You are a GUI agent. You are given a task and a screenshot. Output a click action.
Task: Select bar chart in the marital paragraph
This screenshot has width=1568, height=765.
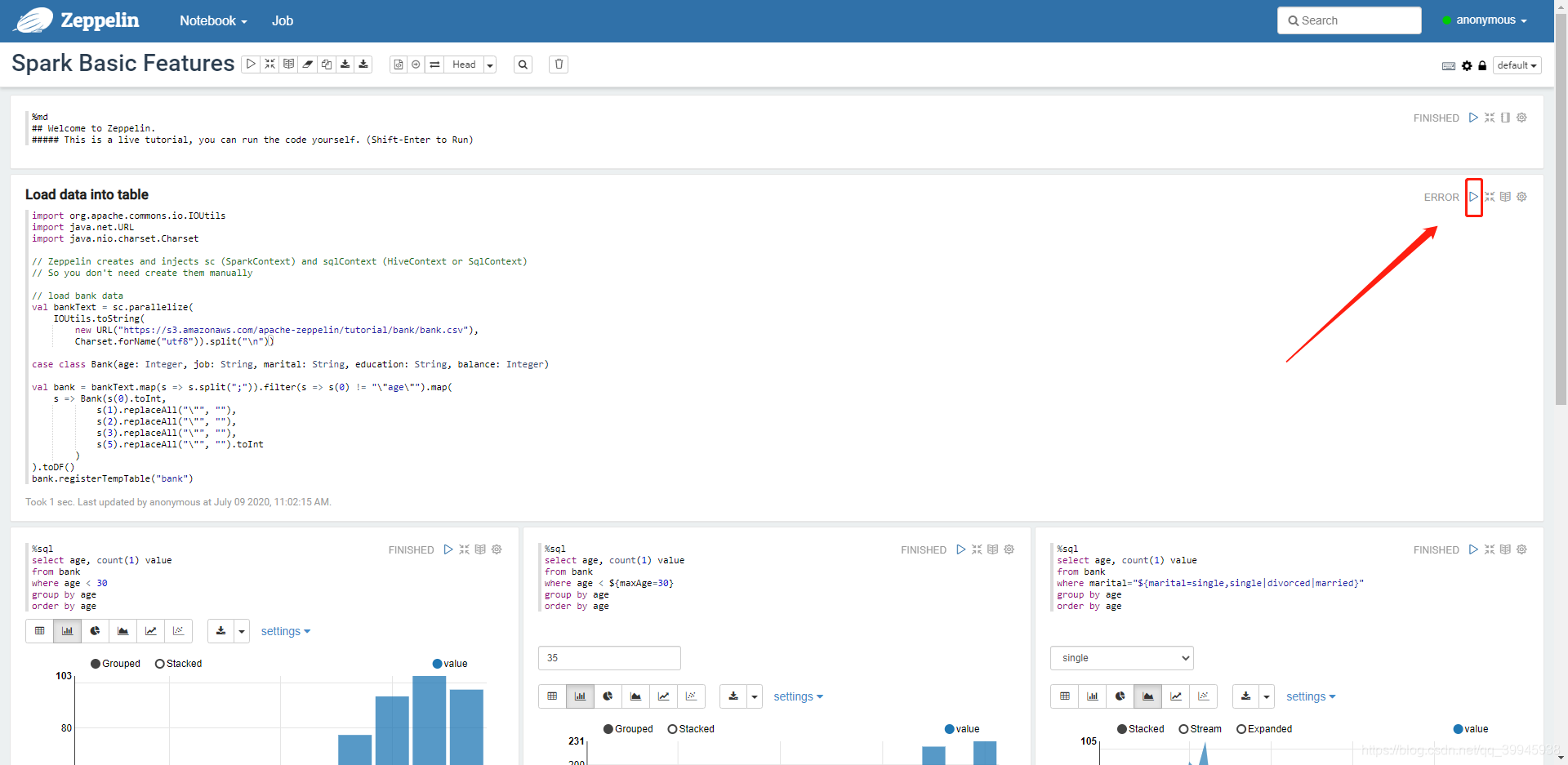1092,696
